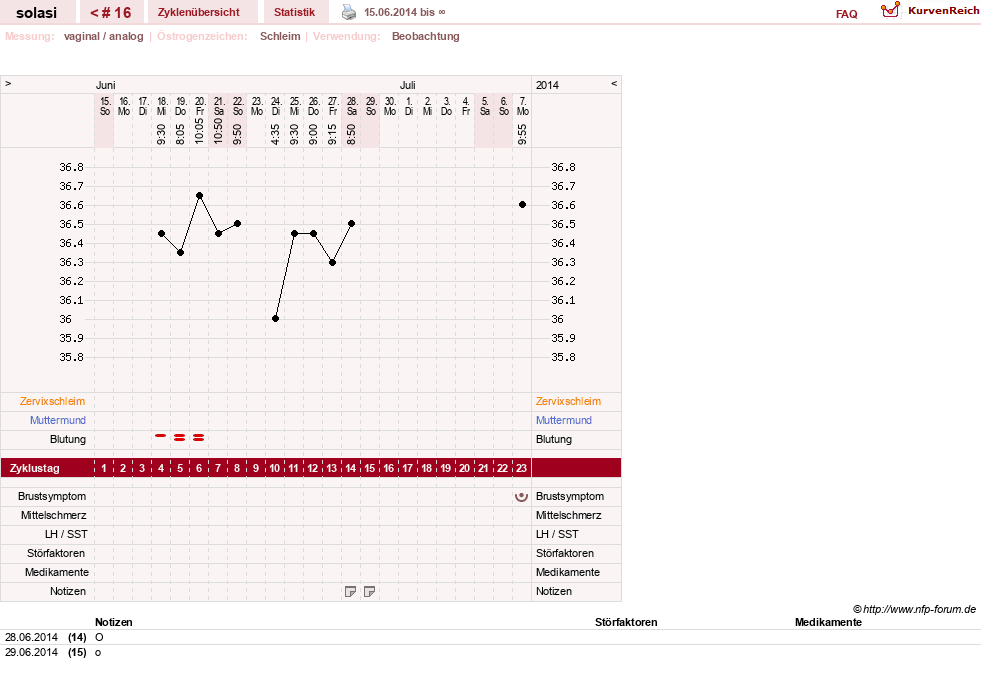The height and width of the screenshot is (681, 981).
Task: Click the left 'Medikamente' row label
Action: pyautogui.click(x=57, y=572)
